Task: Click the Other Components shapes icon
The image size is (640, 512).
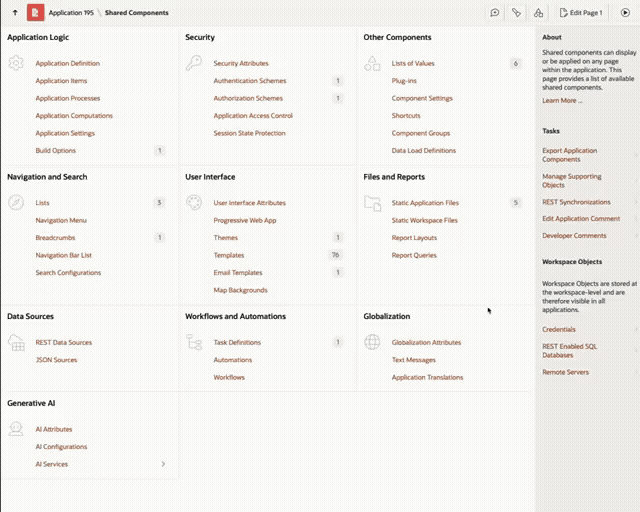Action: coord(372,63)
